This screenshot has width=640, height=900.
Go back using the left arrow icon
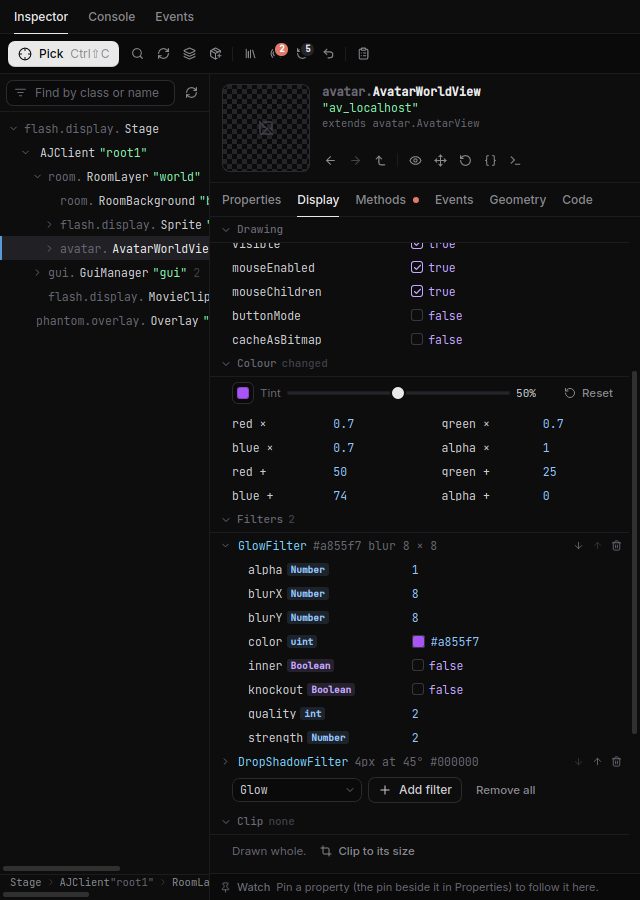(330, 161)
